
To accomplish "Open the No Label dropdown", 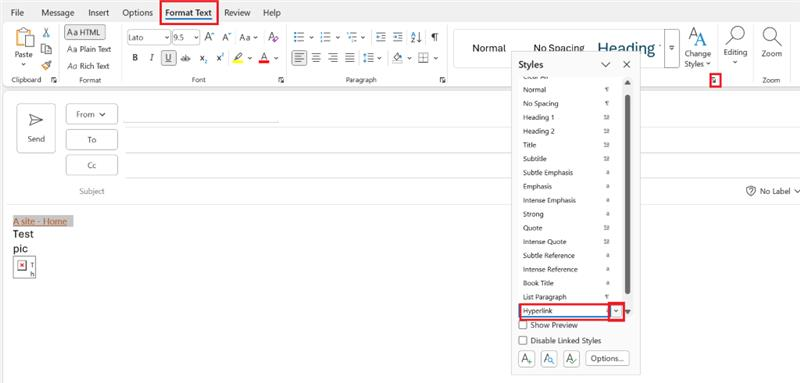I will click(772, 191).
